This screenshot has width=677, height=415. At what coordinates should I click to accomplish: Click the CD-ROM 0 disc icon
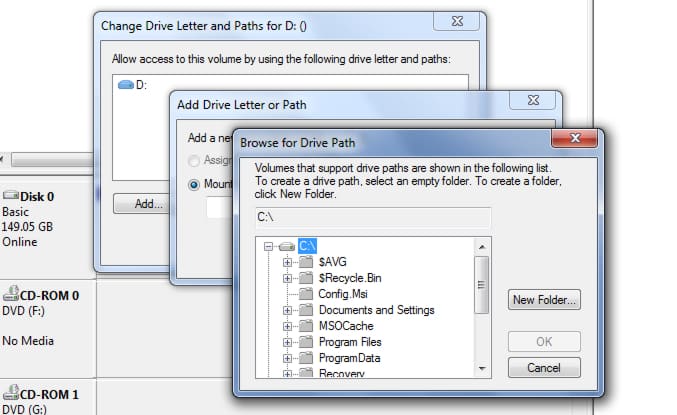(13, 295)
